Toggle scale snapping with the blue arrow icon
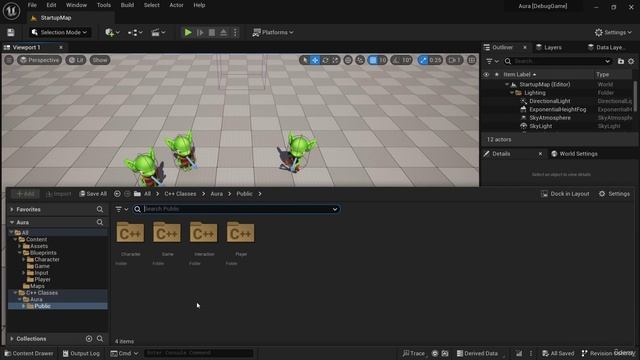Viewport: 640px width, 360px height. tap(423, 60)
